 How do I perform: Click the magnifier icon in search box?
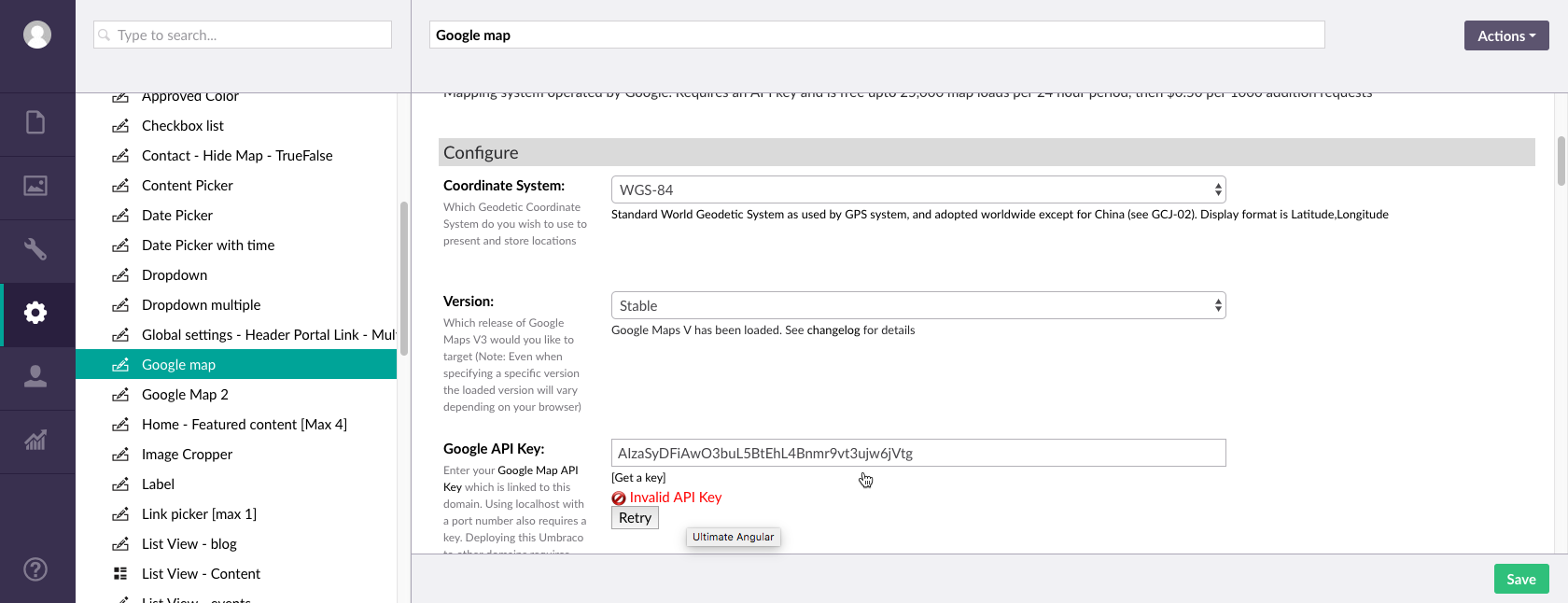(x=105, y=35)
